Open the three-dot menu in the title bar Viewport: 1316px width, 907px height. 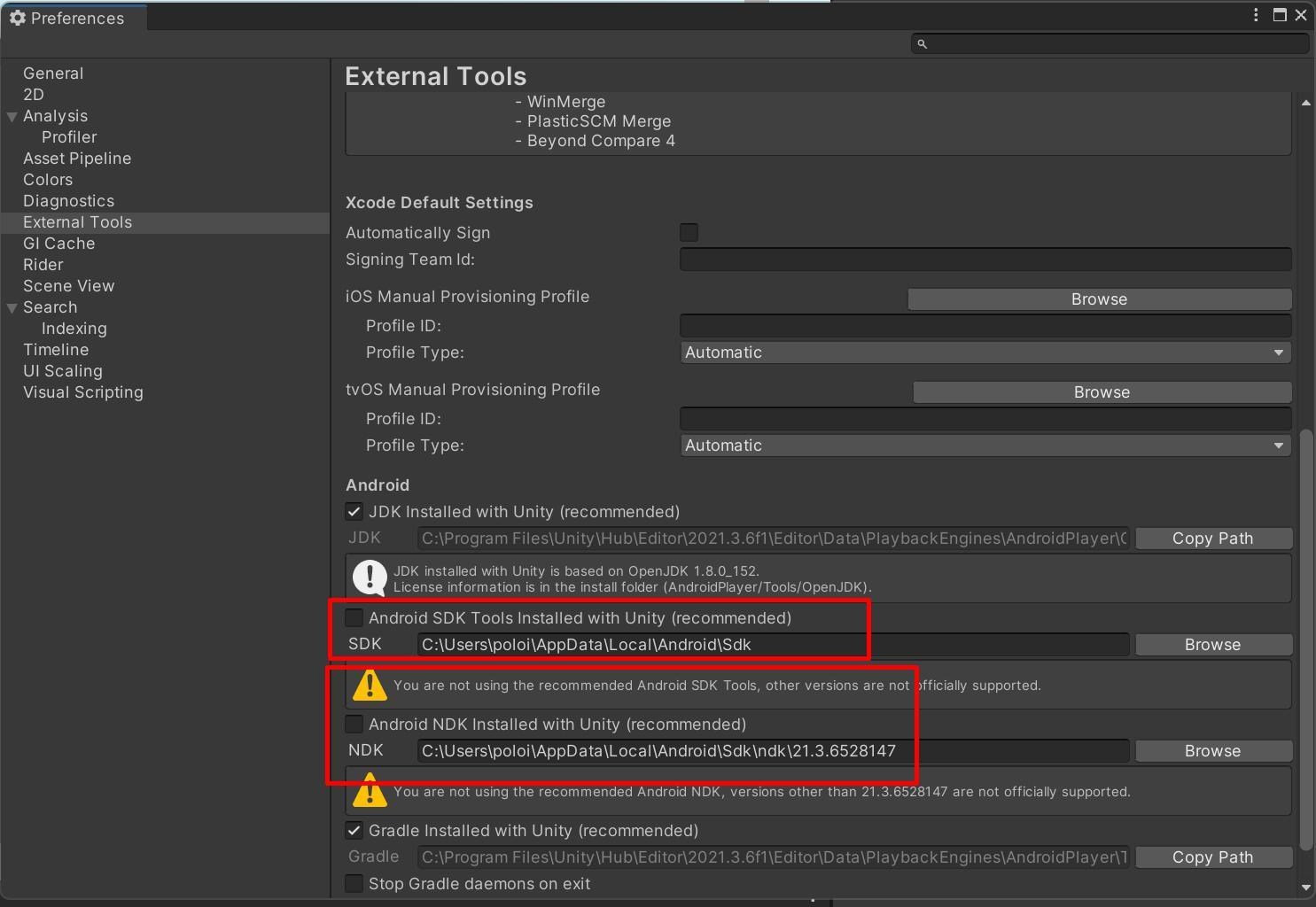1255,14
